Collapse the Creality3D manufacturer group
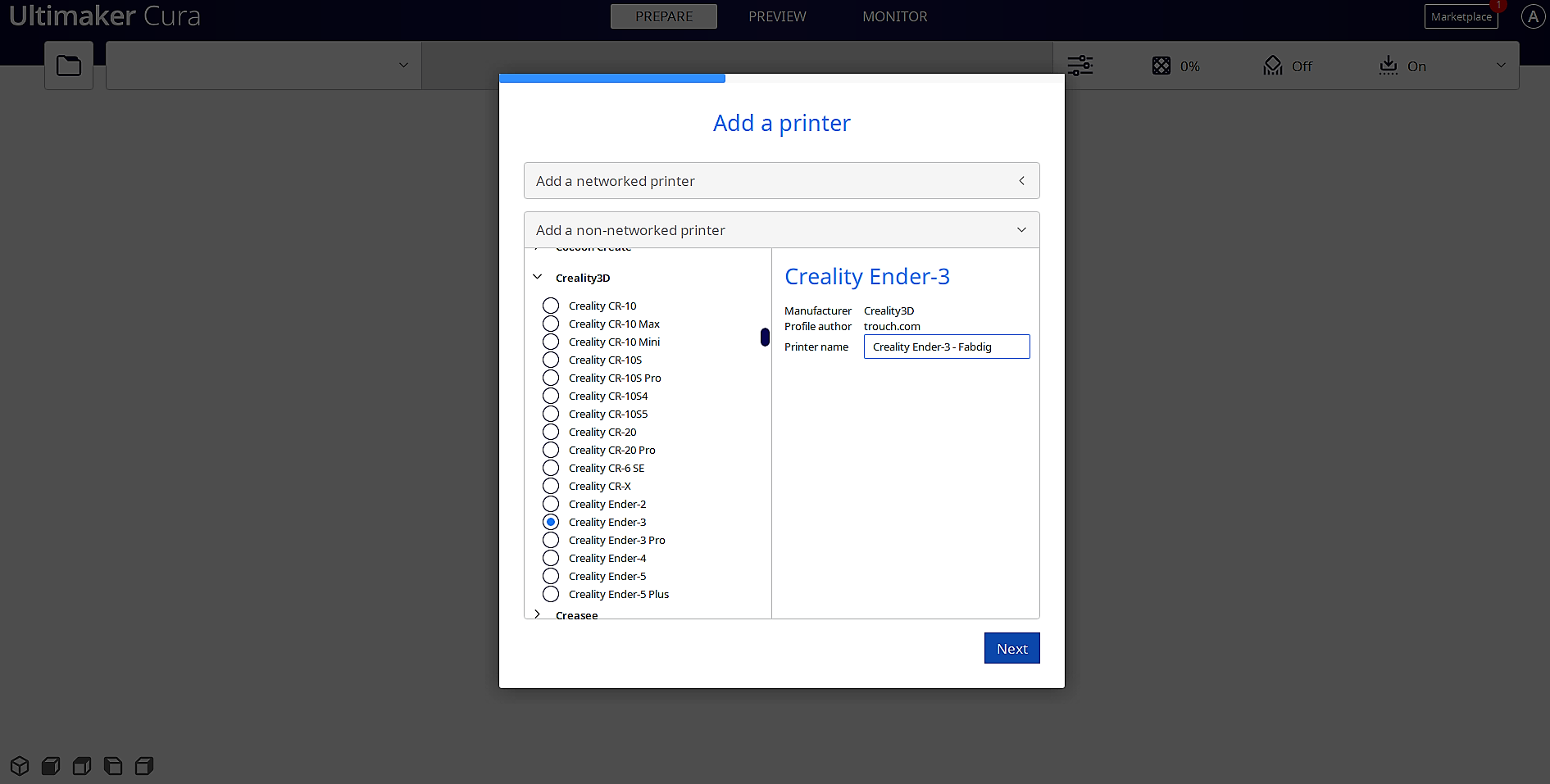The height and width of the screenshot is (784, 1550). point(538,277)
